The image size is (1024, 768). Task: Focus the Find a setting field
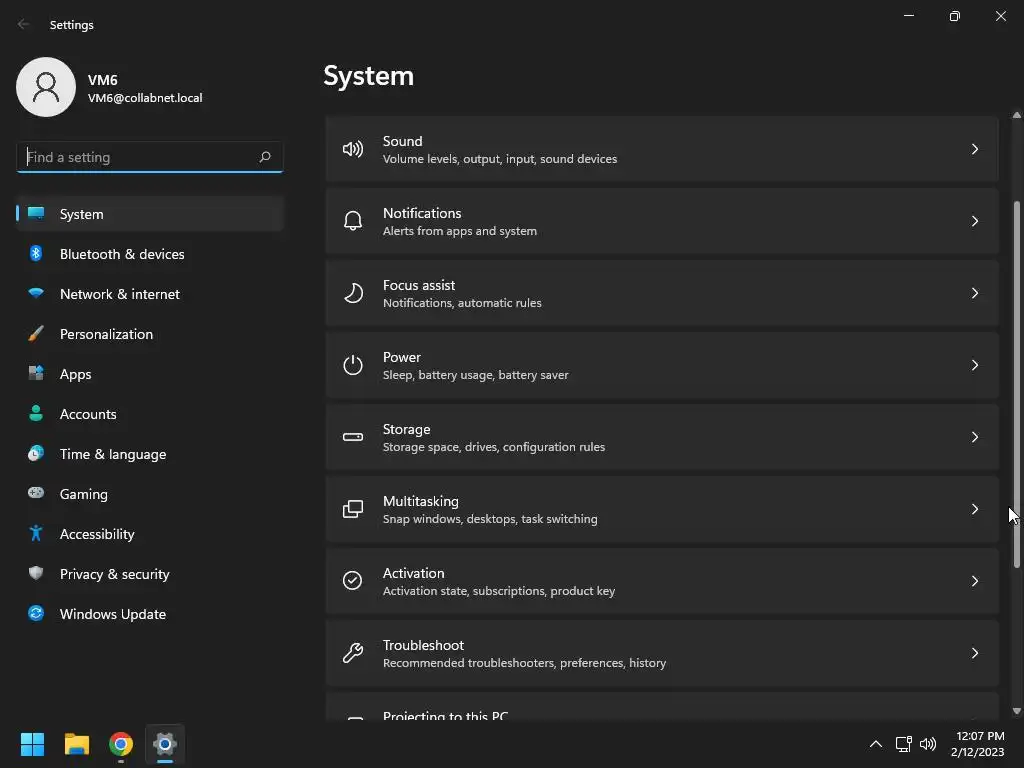(x=138, y=157)
